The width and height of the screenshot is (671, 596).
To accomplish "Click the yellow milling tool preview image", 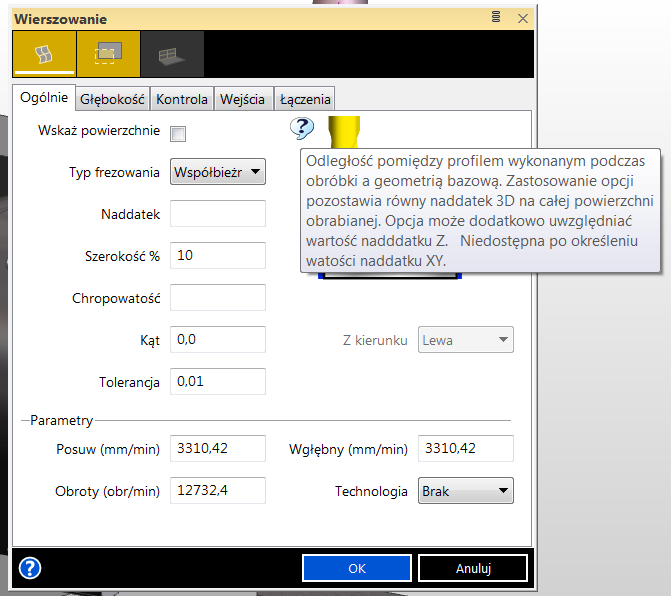I will coord(344,132).
